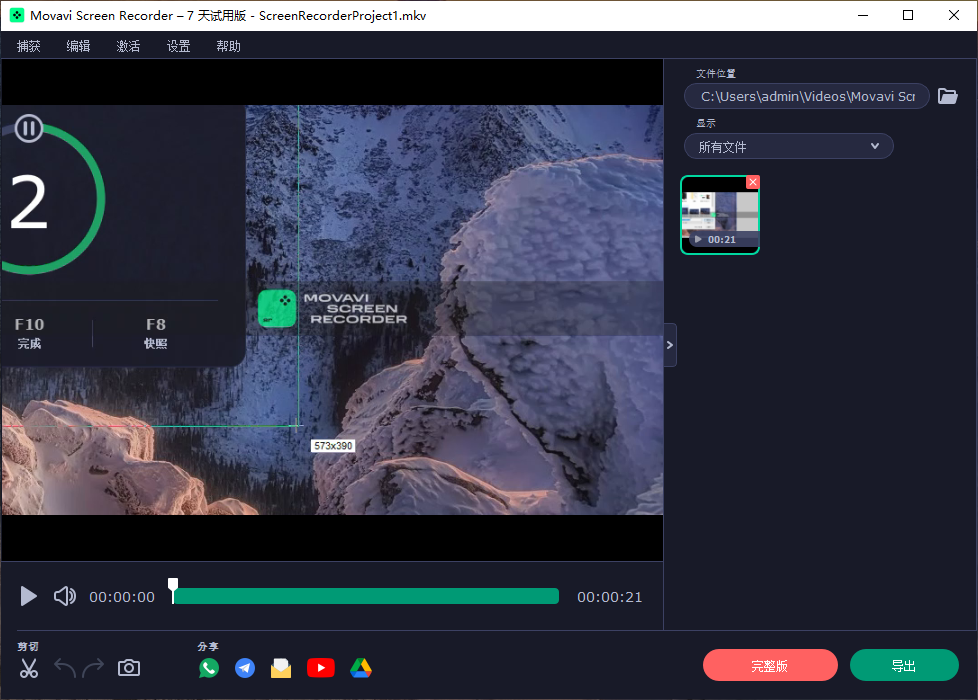Click the 完整版 full version button
The image size is (978, 700).
[x=770, y=666]
